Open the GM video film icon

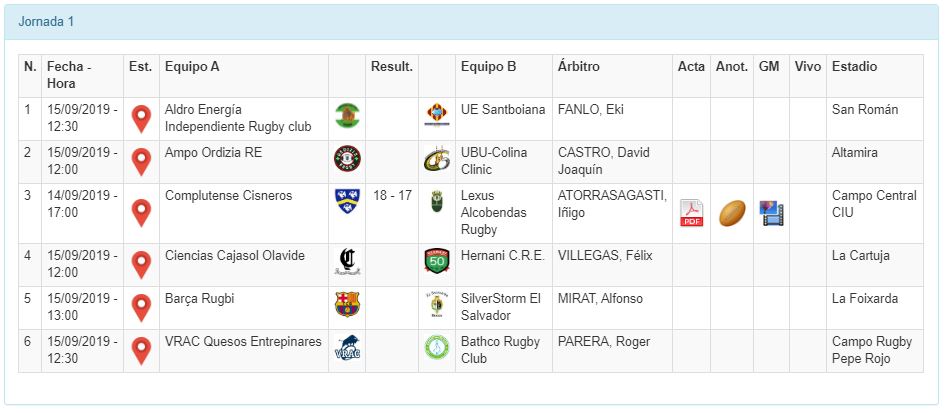(770, 213)
